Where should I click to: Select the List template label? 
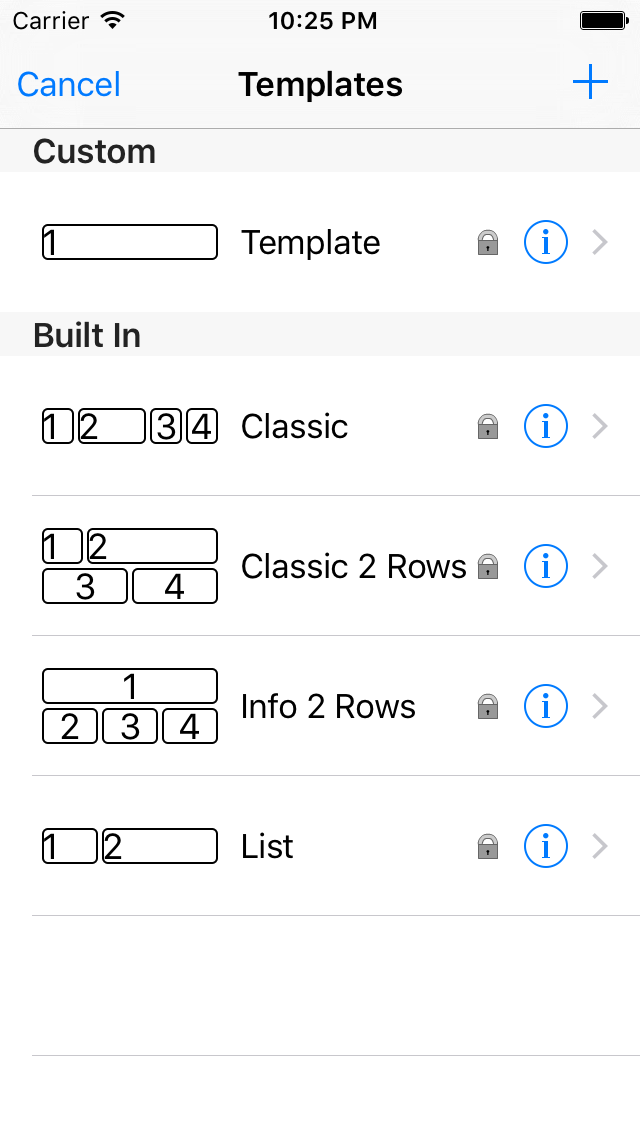pos(267,847)
